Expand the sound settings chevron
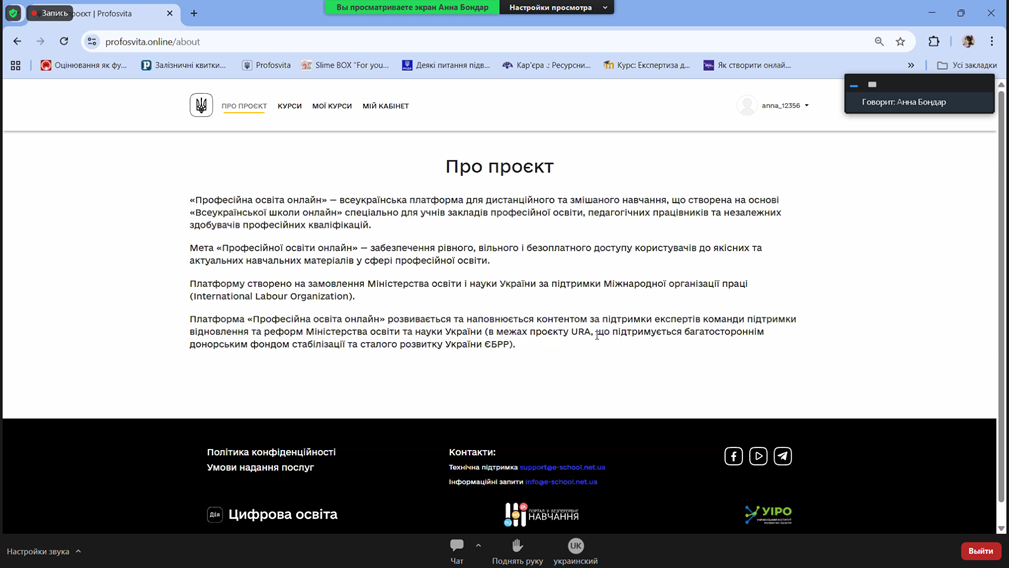1009x568 pixels. click(78, 551)
